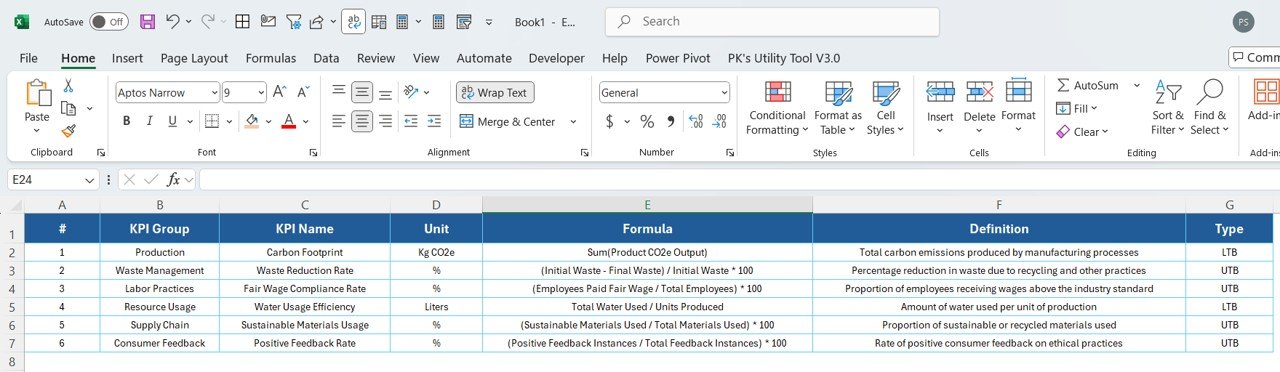Expand Format as Table gallery
This screenshot has height=372, width=1280.
pyautogui.click(x=838, y=108)
